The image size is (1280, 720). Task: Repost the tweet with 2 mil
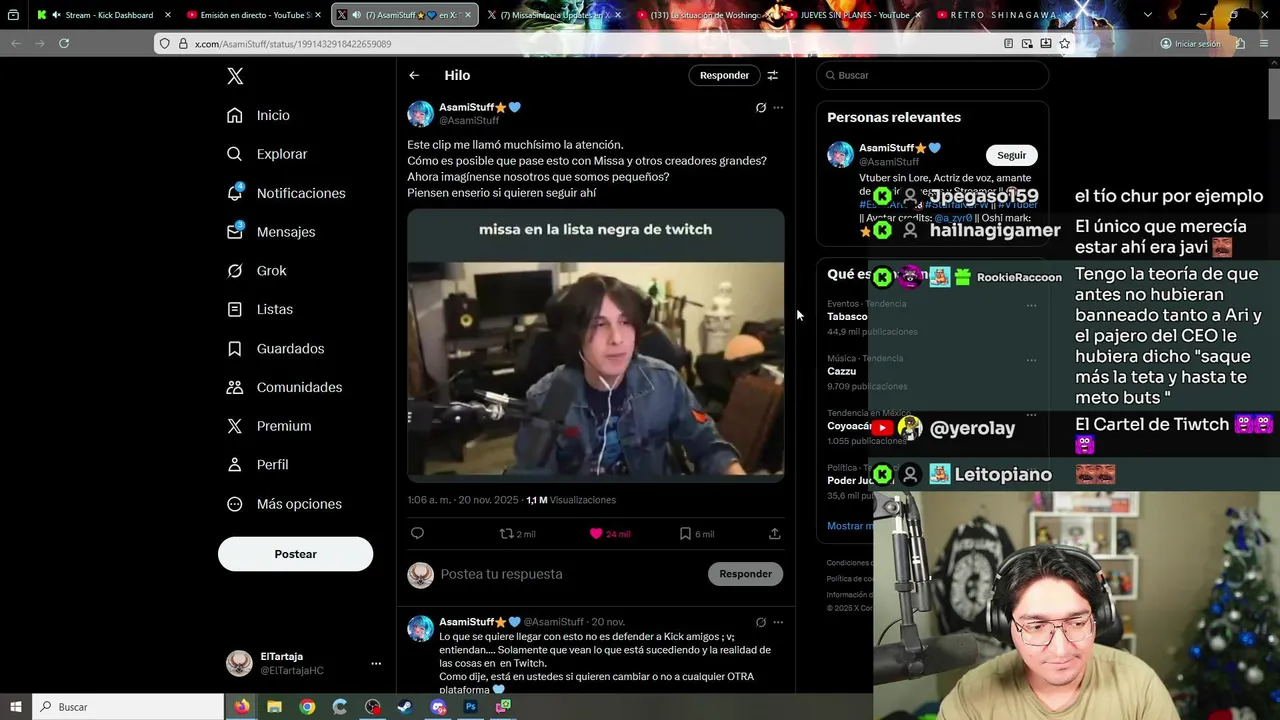pos(517,534)
